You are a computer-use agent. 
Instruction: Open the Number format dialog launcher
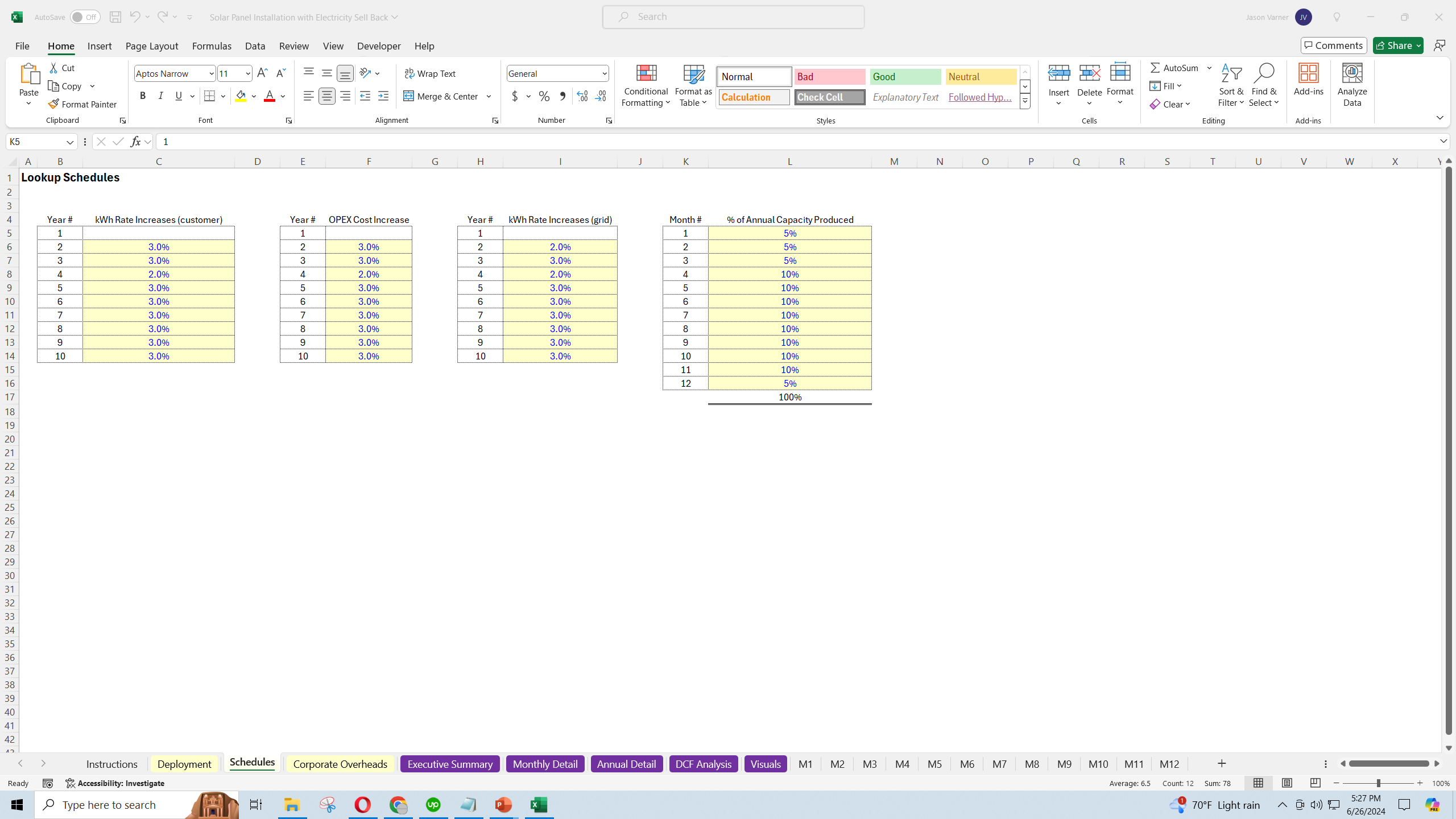[x=609, y=121]
